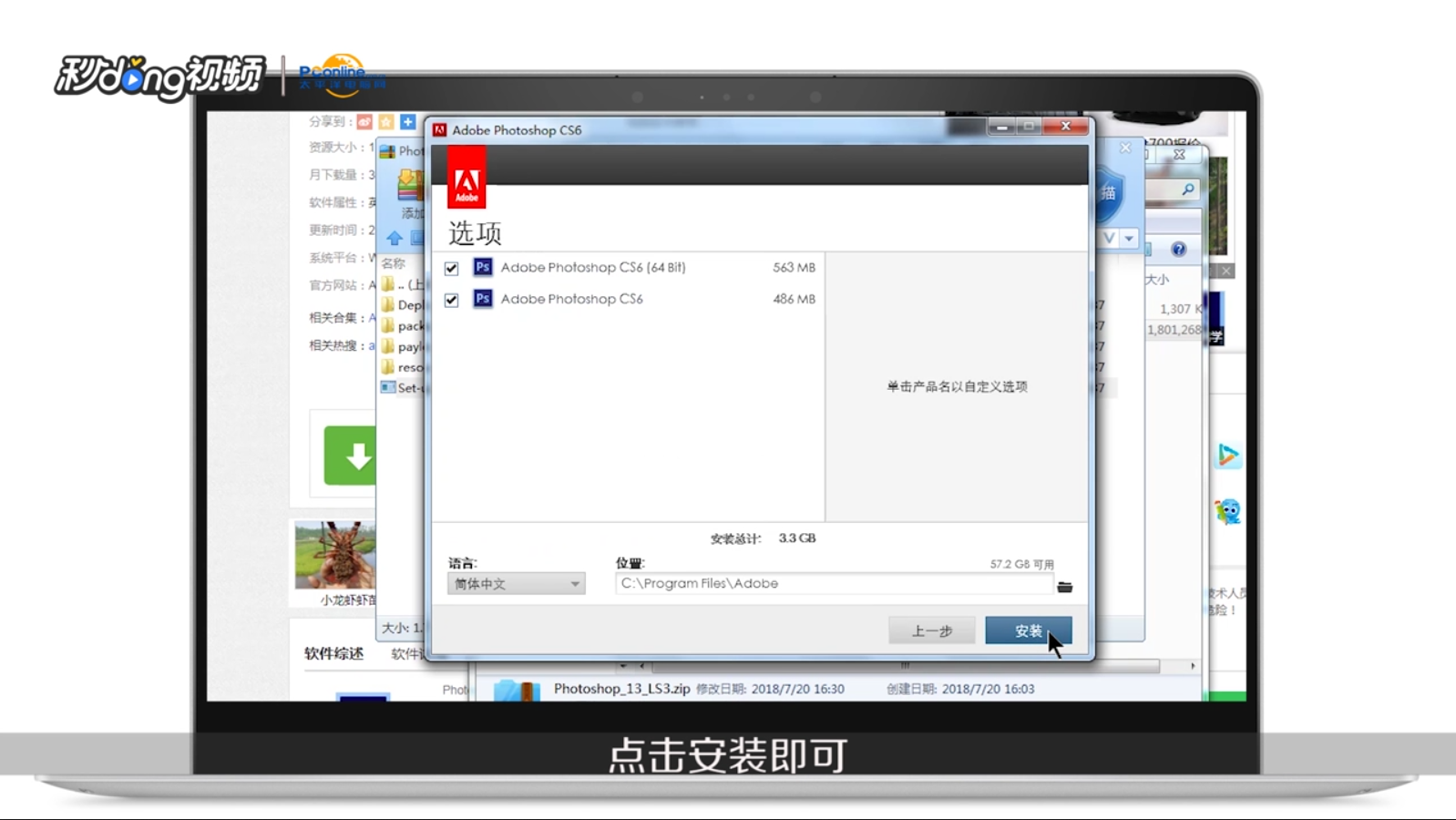Click the star favorite share icon
The width and height of the screenshot is (1456, 820).
tap(386, 121)
